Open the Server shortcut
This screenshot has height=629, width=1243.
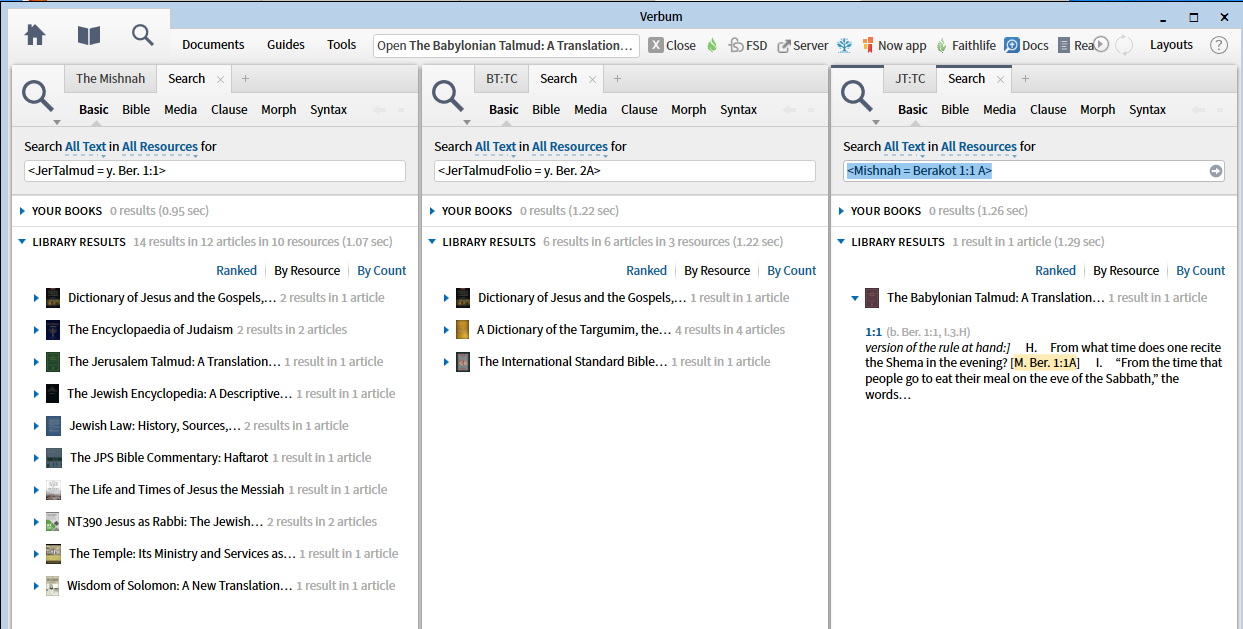tap(803, 45)
